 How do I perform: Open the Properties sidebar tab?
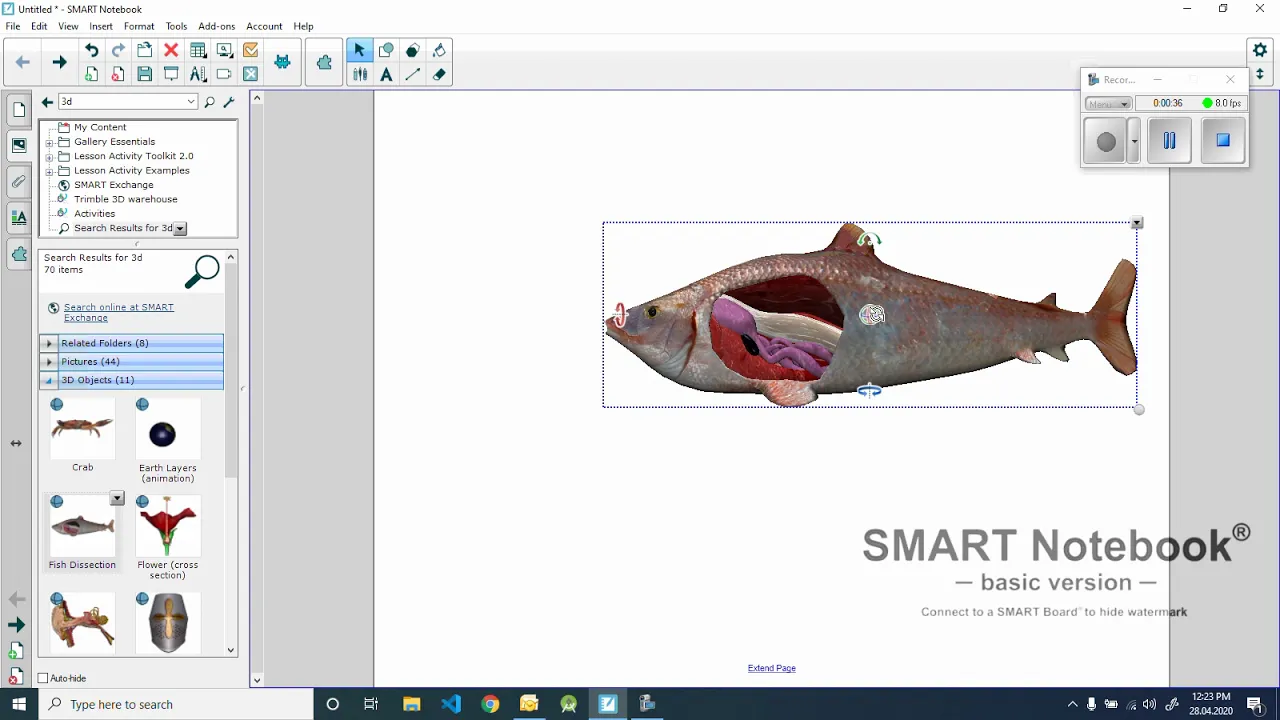click(x=19, y=217)
